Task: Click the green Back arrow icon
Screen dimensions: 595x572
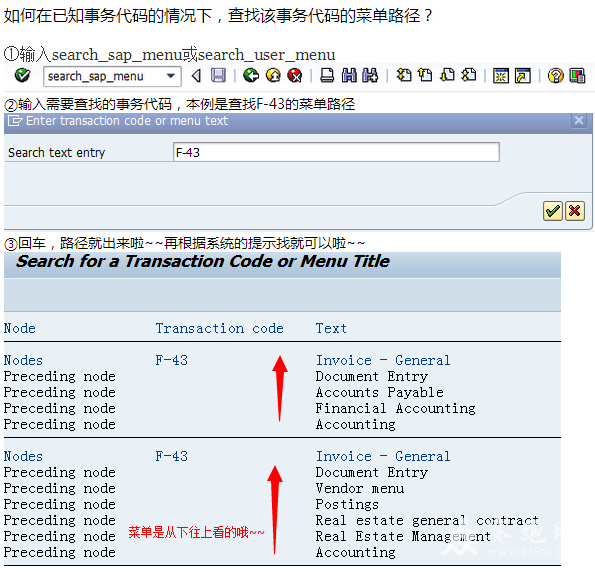Action: point(251,76)
